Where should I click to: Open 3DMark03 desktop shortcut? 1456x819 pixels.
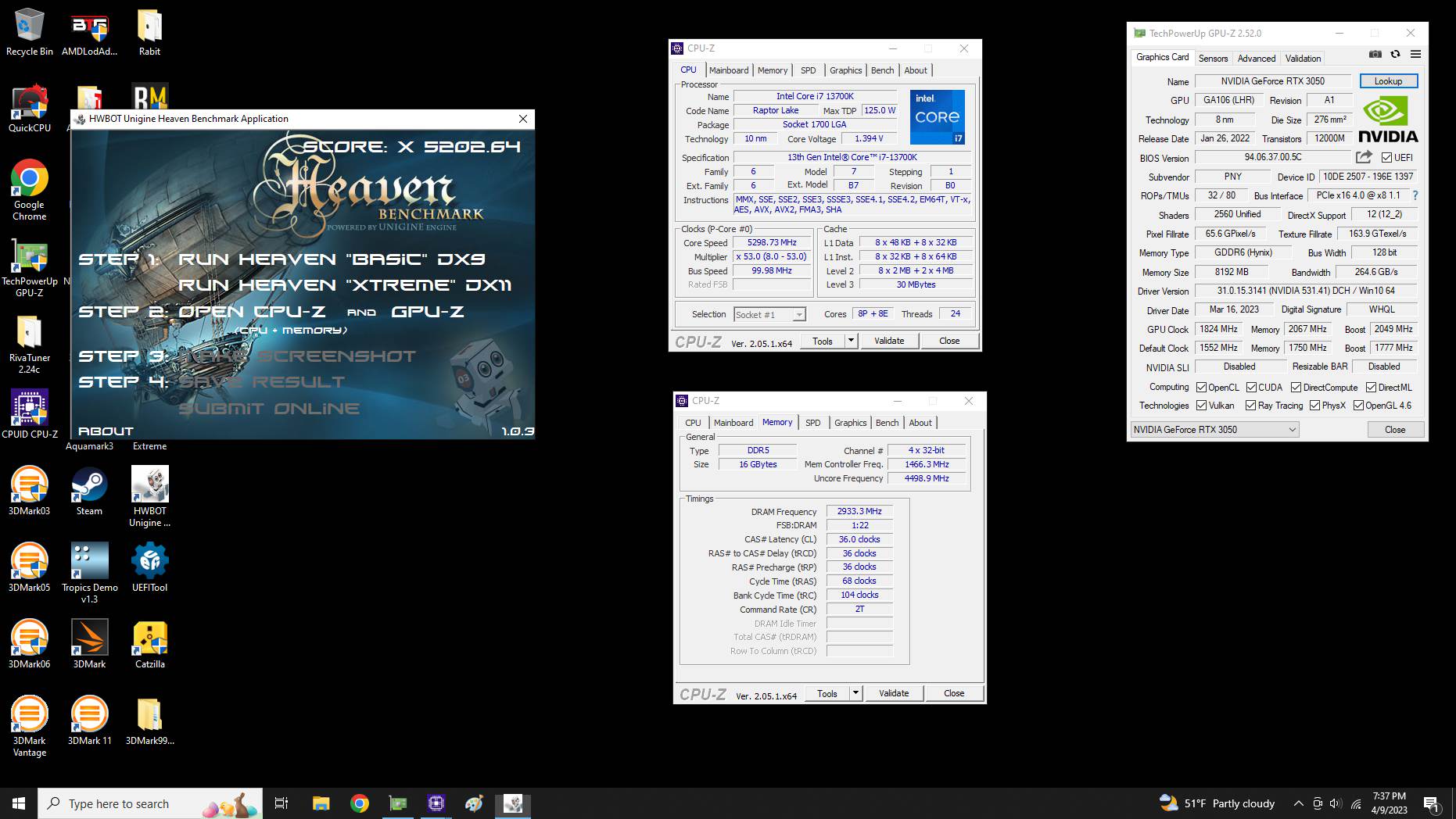[x=30, y=491]
